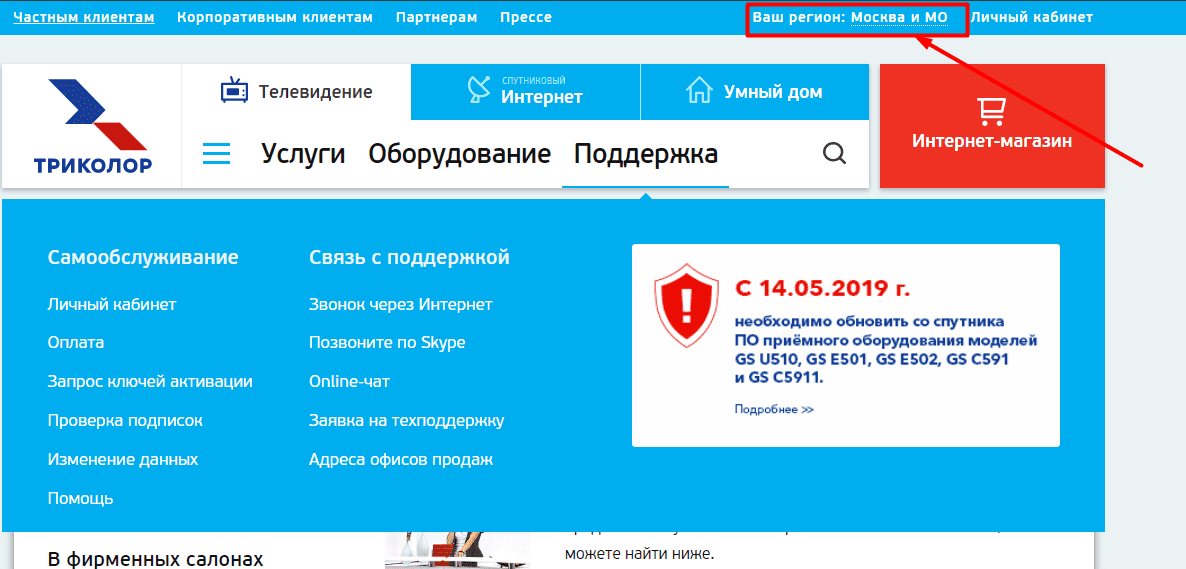Select Частным клиентам link
Viewport: 1186px width, 569px height.
pyautogui.click(x=84, y=17)
